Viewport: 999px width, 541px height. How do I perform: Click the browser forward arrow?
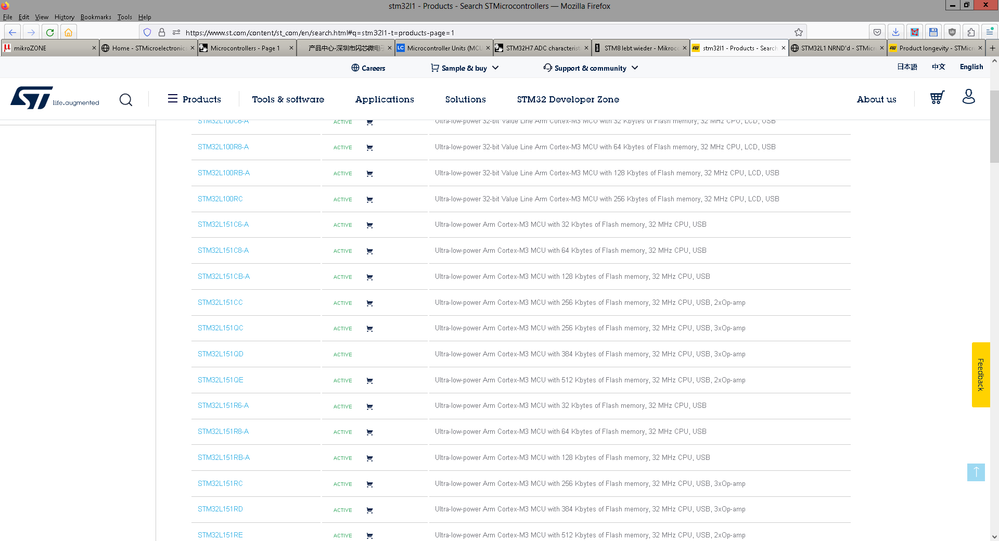pos(31,32)
